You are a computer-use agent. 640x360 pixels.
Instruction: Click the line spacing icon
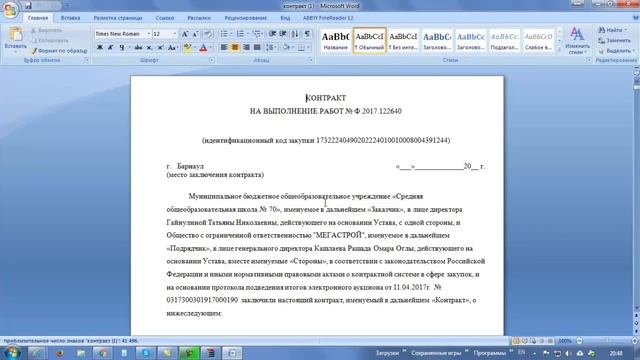[269, 48]
